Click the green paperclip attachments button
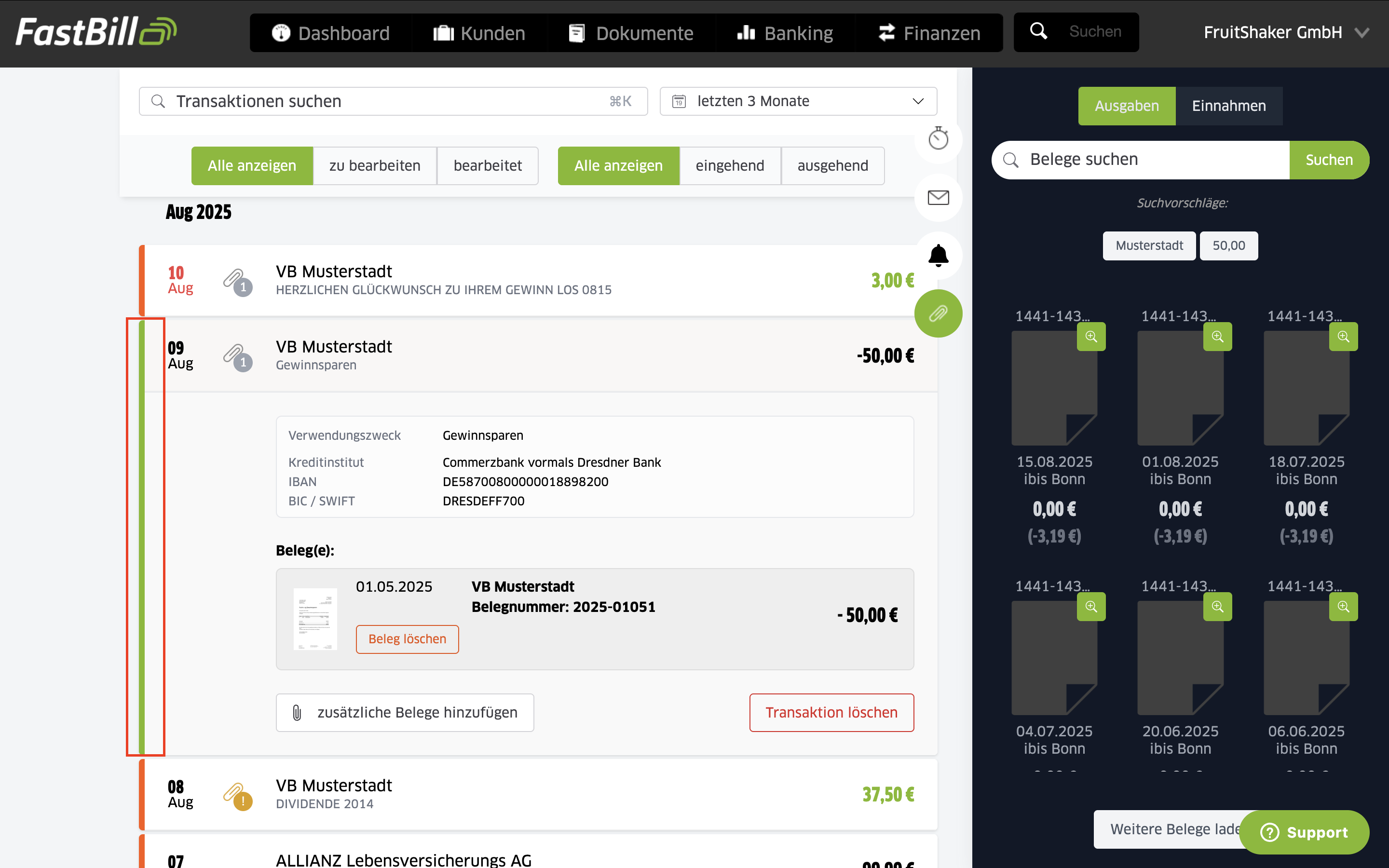 (939, 313)
